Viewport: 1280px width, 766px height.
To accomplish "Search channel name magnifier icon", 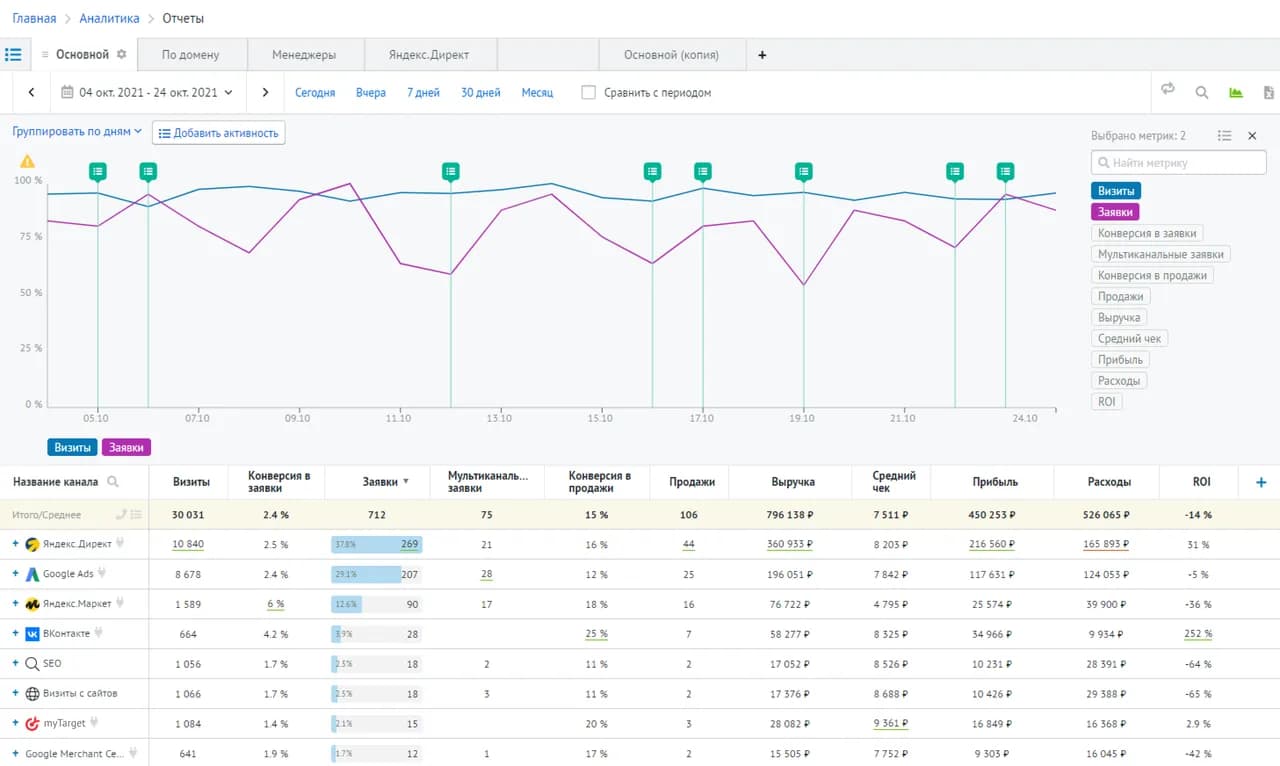I will pyautogui.click(x=113, y=482).
